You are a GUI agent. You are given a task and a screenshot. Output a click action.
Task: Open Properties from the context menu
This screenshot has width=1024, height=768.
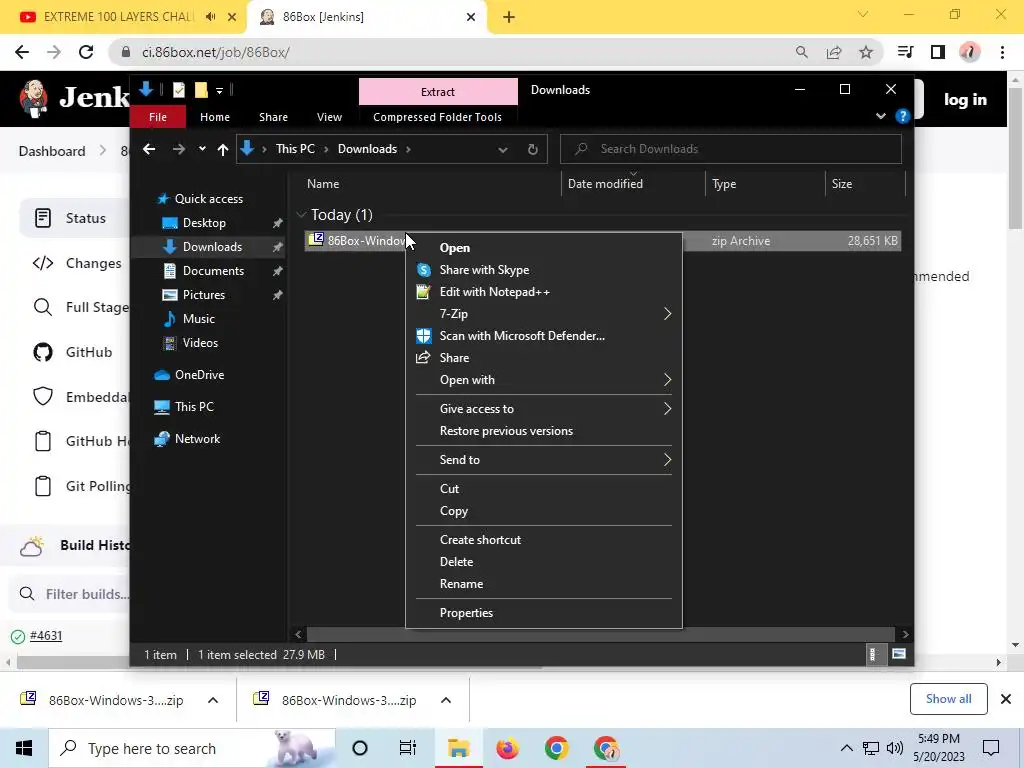click(x=466, y=613)
